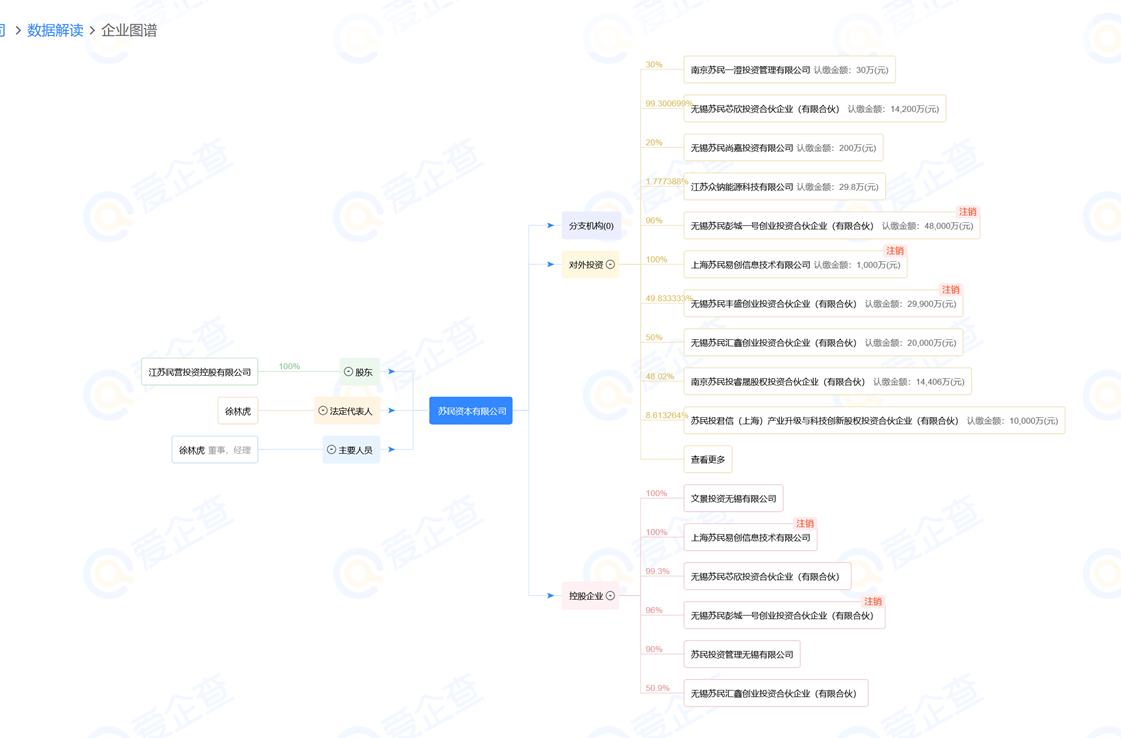Open 苏民投资管理无锡有限公司 holding node
The width and height of the screenshot is (1121, 738).
742,654
